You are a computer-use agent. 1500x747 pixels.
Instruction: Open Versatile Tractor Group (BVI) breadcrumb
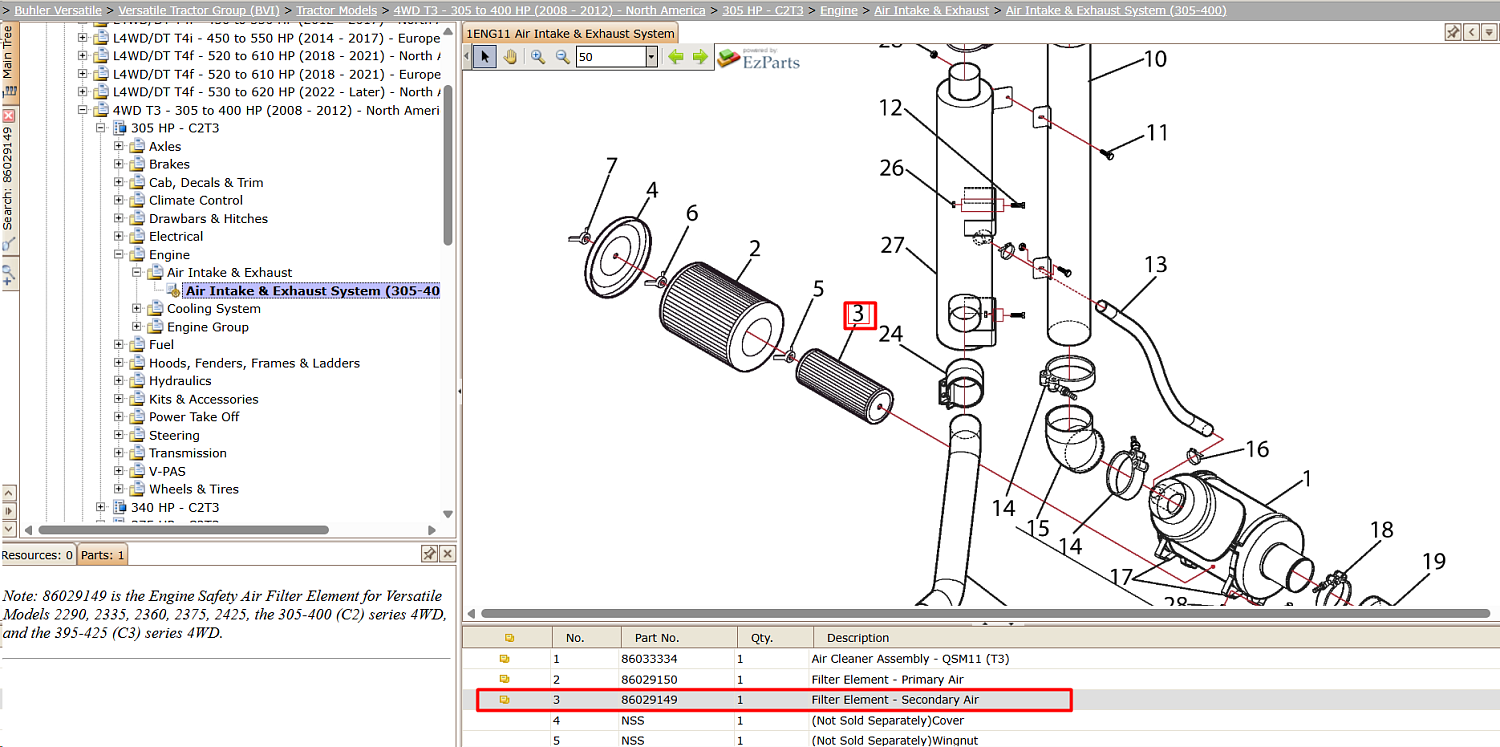[x=199, y=10]
